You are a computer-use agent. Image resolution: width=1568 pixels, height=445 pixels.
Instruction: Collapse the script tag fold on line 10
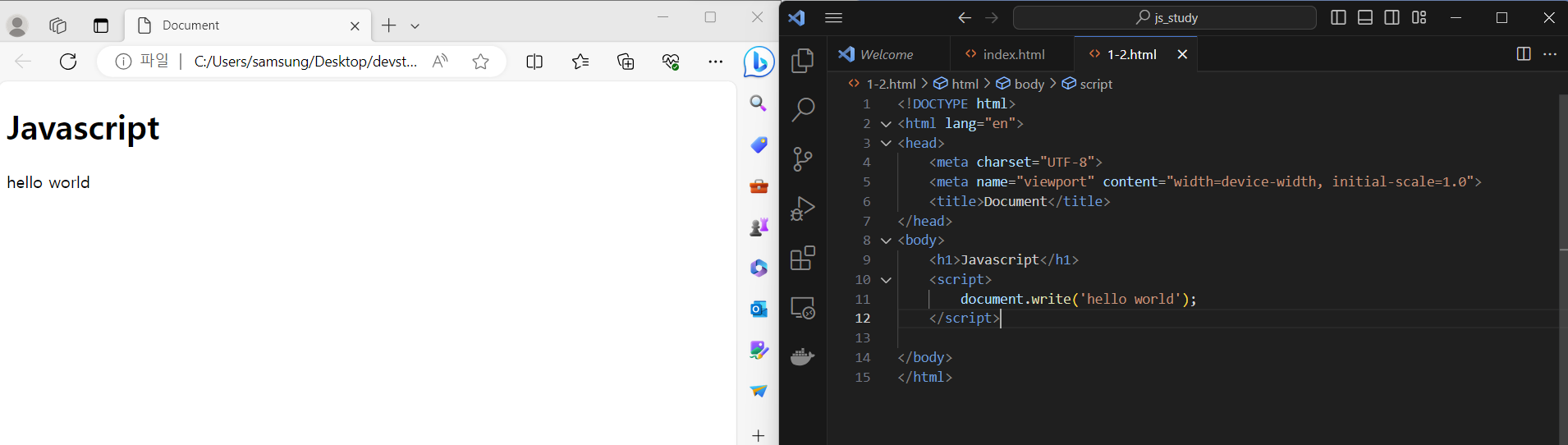click(x=886, y=280)
